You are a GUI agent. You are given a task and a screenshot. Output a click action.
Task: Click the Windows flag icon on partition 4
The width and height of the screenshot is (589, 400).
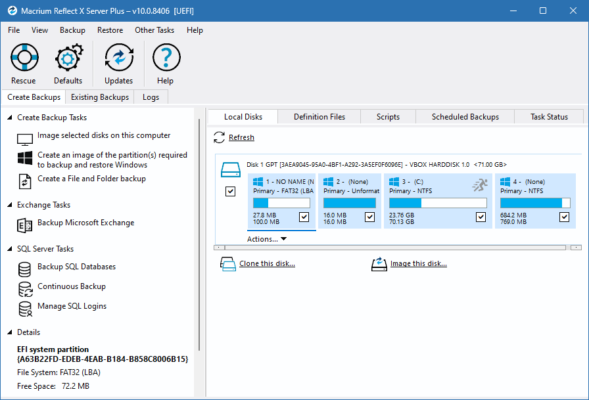[x=505, y=182]
